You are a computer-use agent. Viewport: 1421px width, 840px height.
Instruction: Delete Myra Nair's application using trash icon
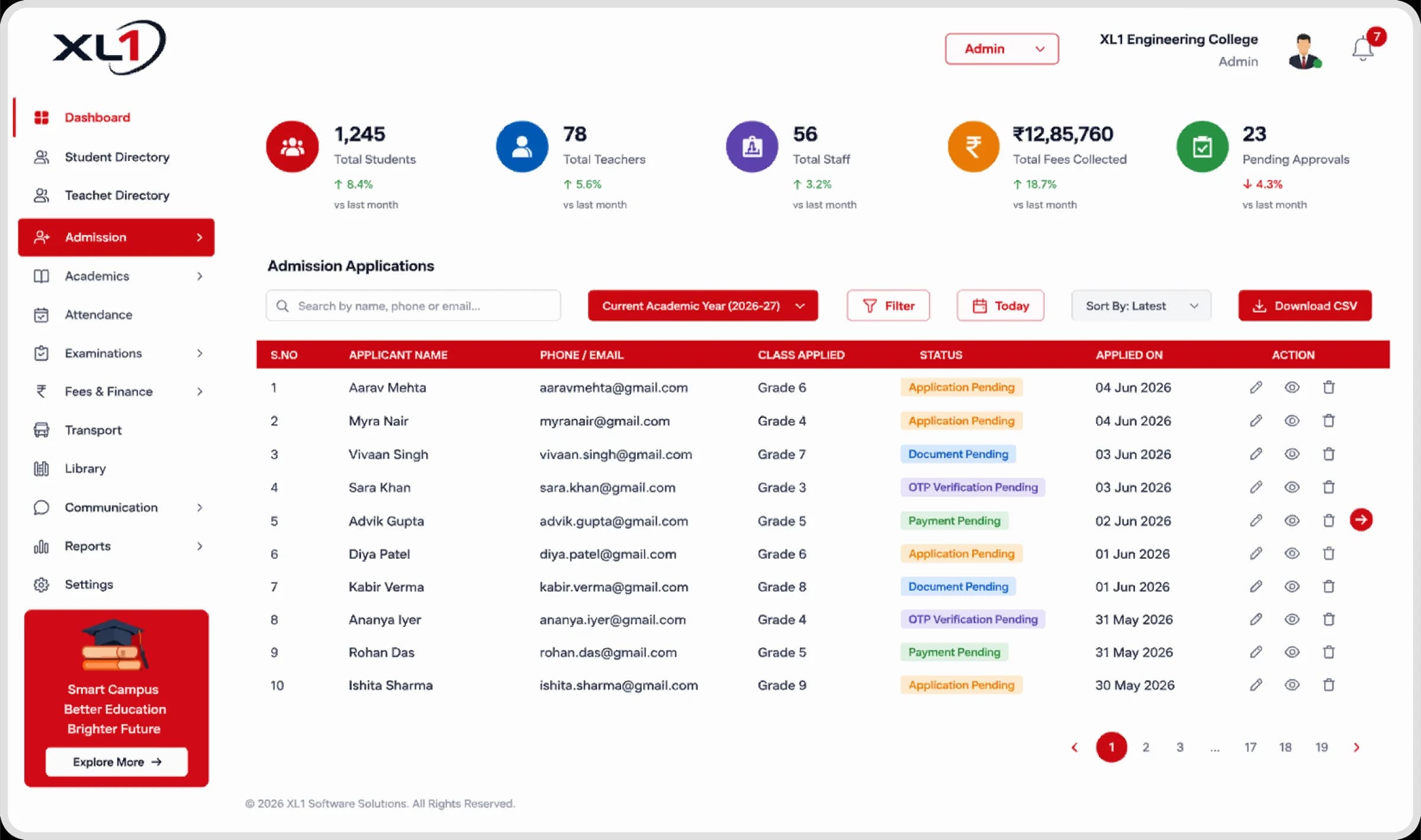coord(1329,420)
